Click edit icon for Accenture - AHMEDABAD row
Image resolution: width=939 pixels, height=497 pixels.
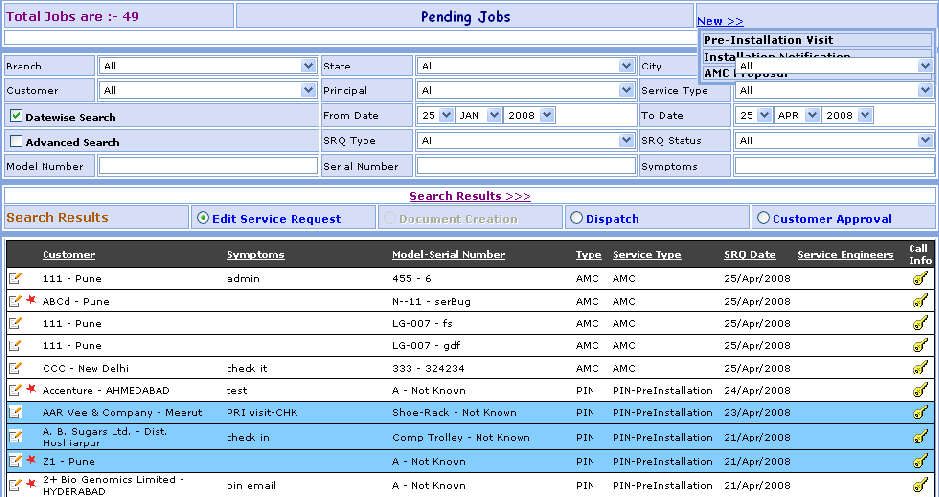[x=15, y=390]
